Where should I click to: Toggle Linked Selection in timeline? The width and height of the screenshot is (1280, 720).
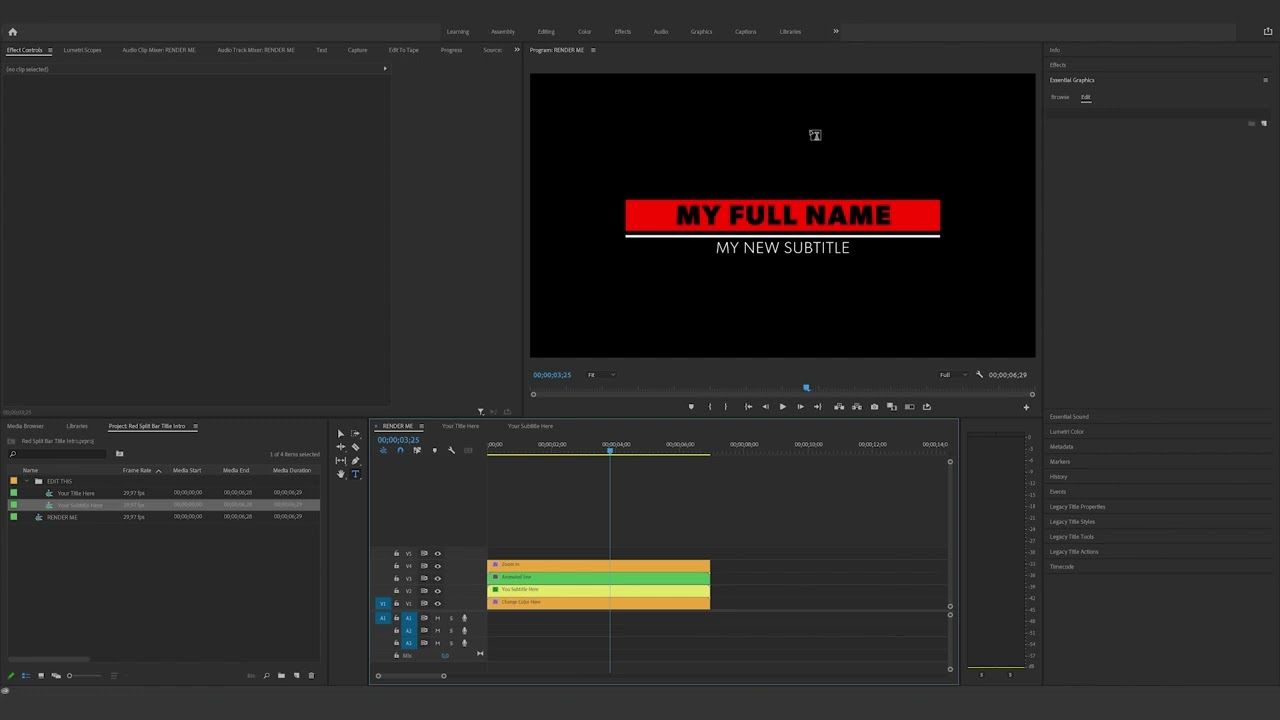point(417,450)
